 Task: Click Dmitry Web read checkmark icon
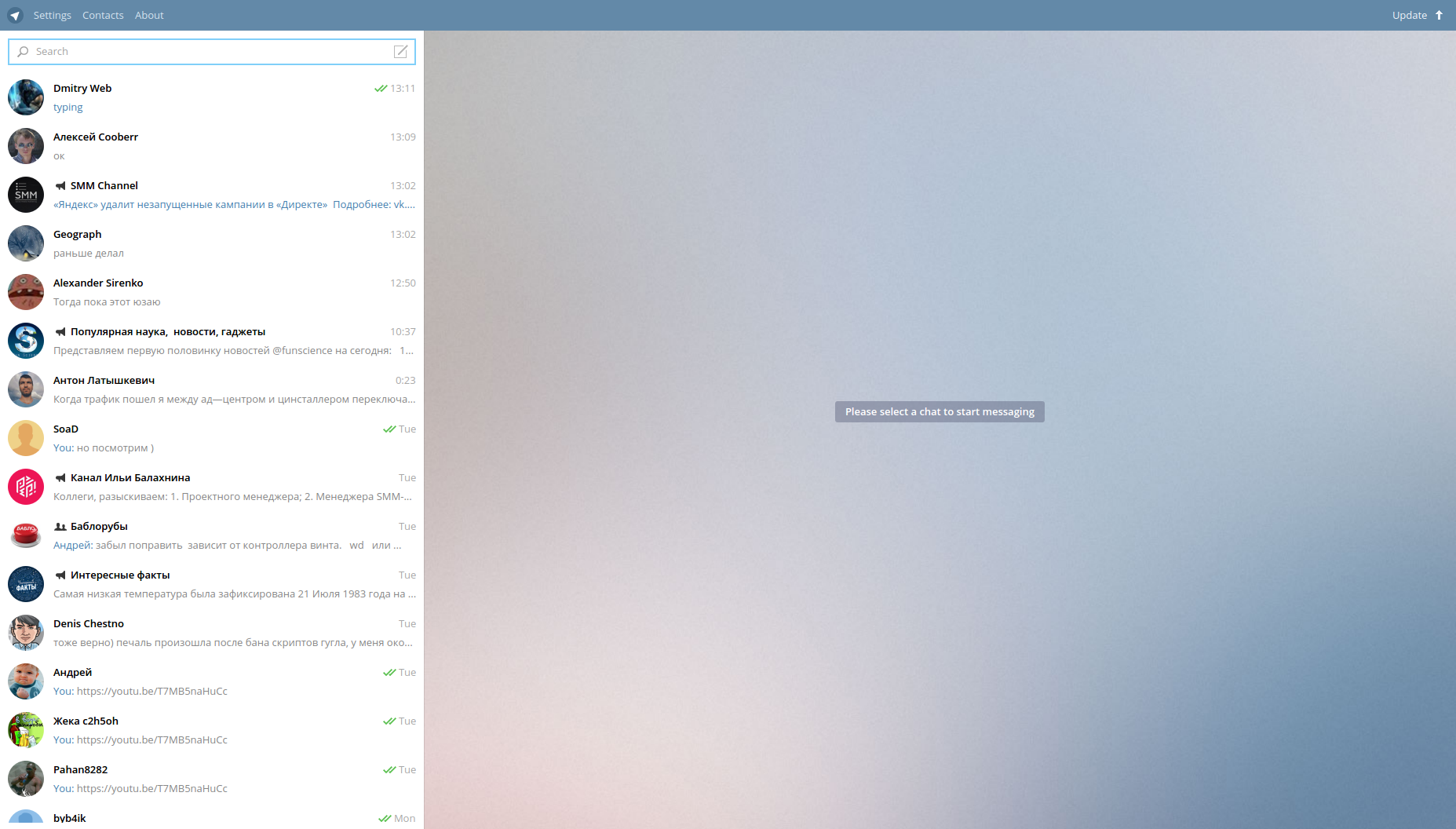click(381, 89)
